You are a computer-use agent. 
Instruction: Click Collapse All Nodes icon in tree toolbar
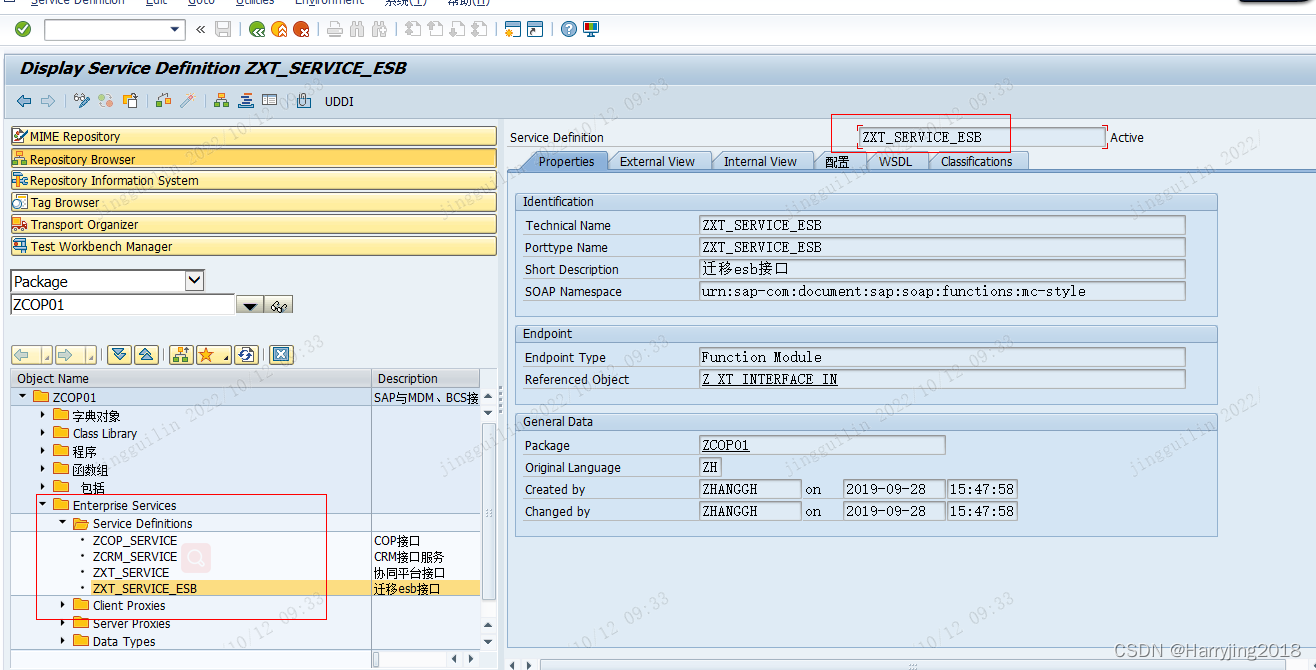click(146, 354)
